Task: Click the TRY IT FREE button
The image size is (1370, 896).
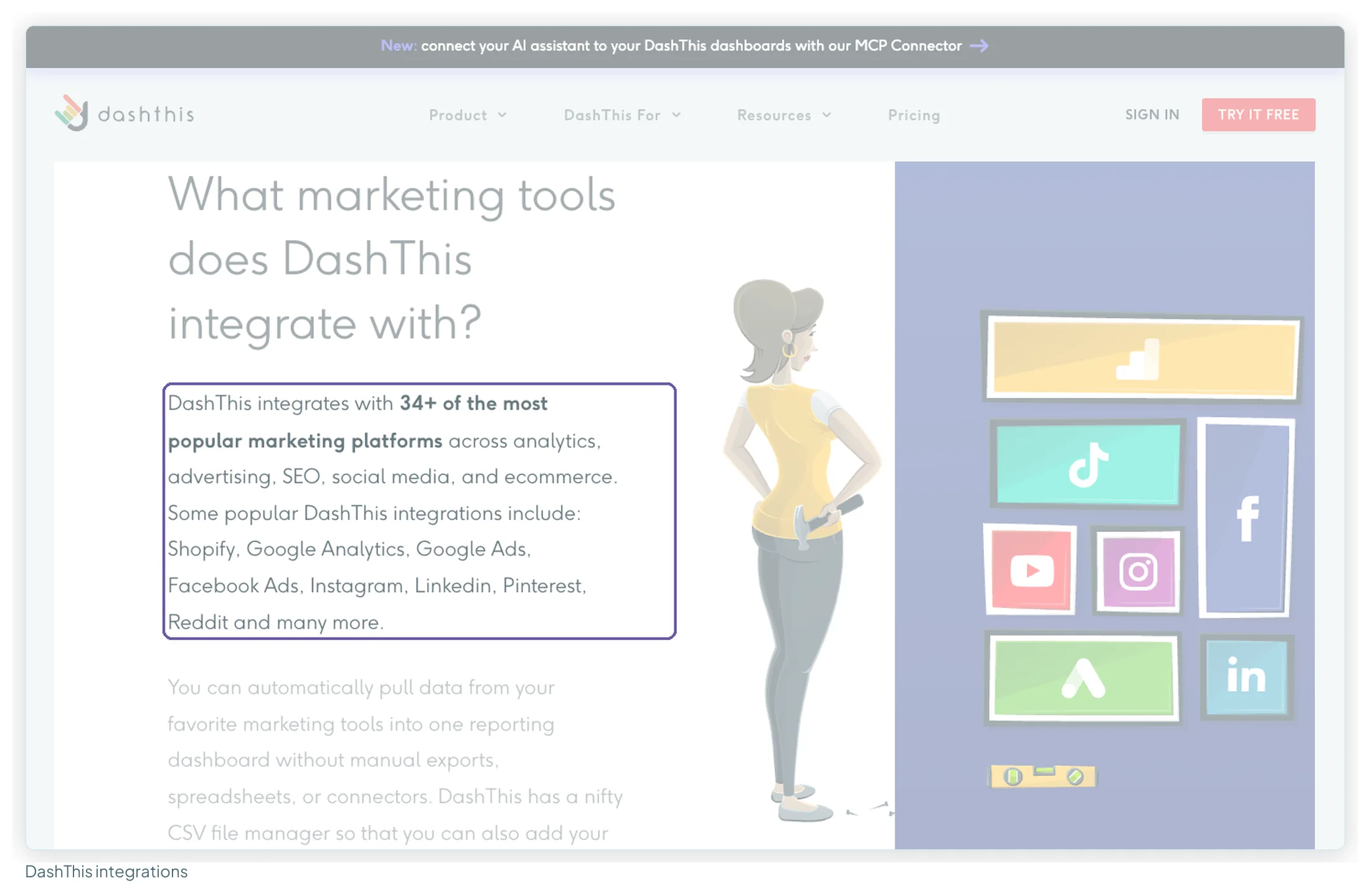Action: coord(1259,115)
